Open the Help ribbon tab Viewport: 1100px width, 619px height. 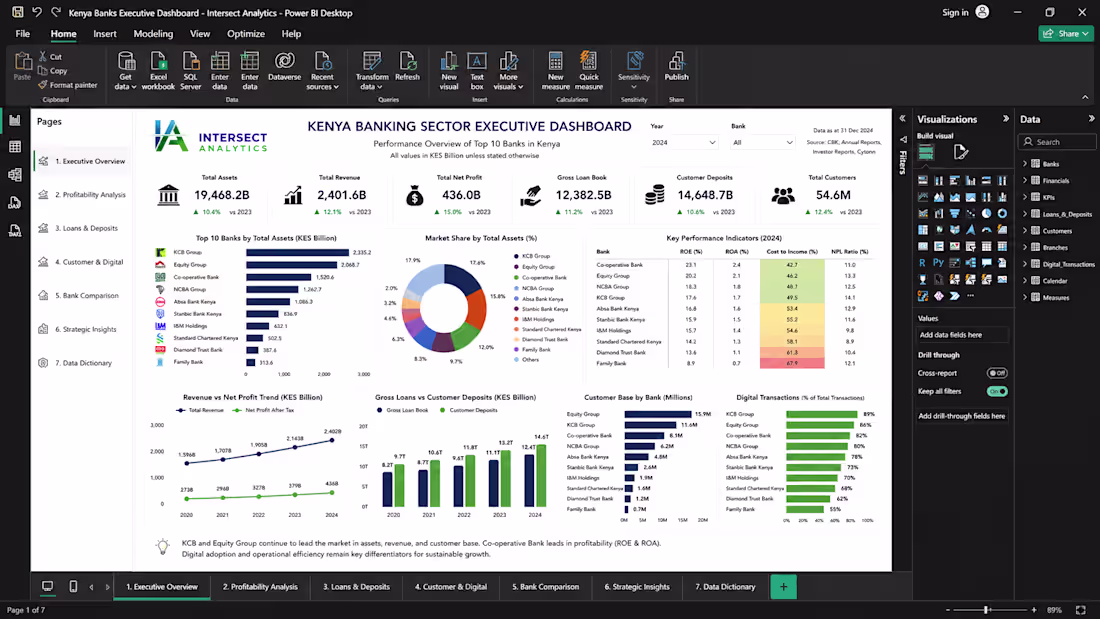pos(291,34)
